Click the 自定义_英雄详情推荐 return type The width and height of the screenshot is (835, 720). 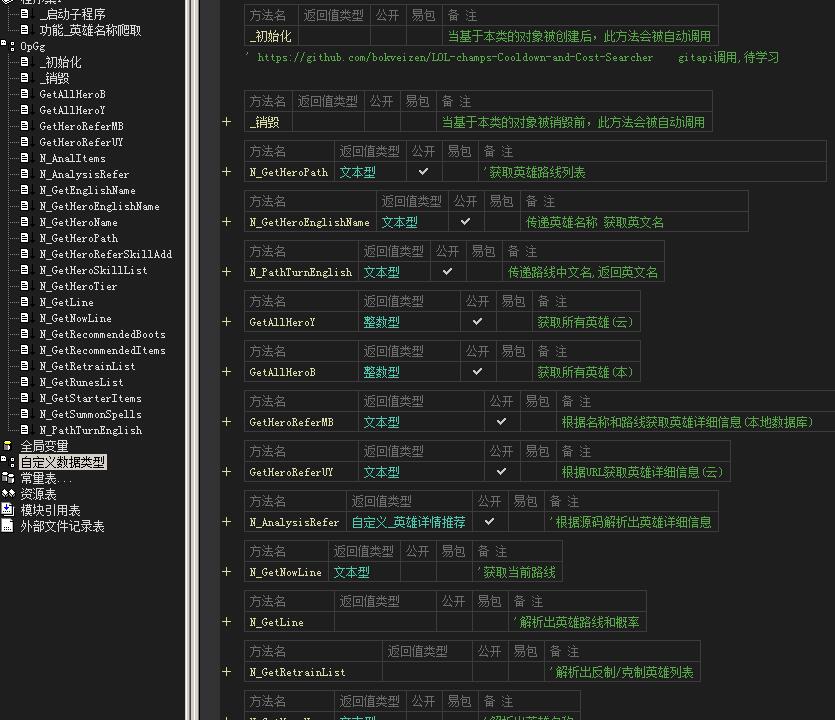pos(408,522)
